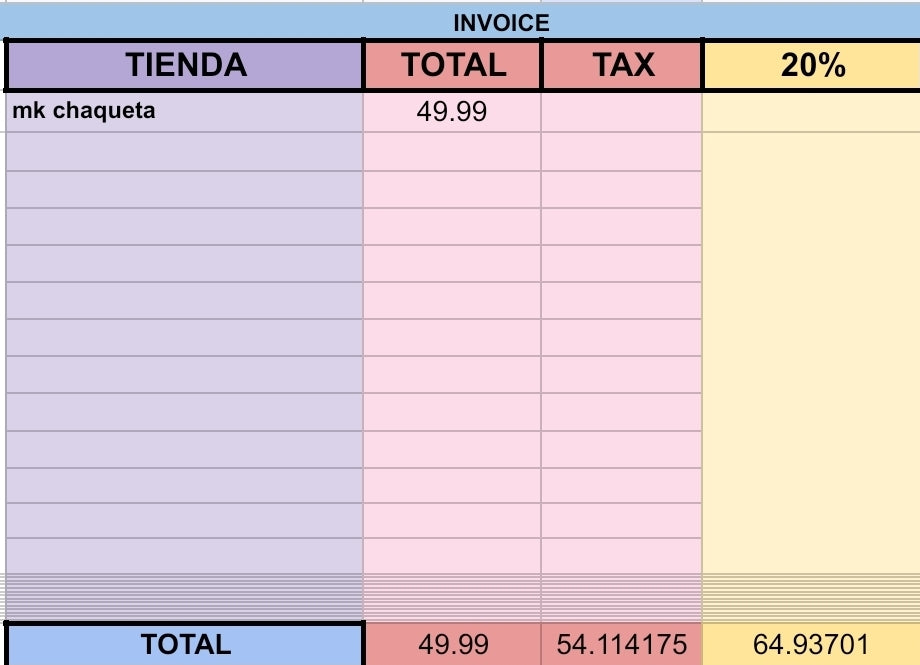Click empty 20% cell in mk chaqueta row

point(811,111)
